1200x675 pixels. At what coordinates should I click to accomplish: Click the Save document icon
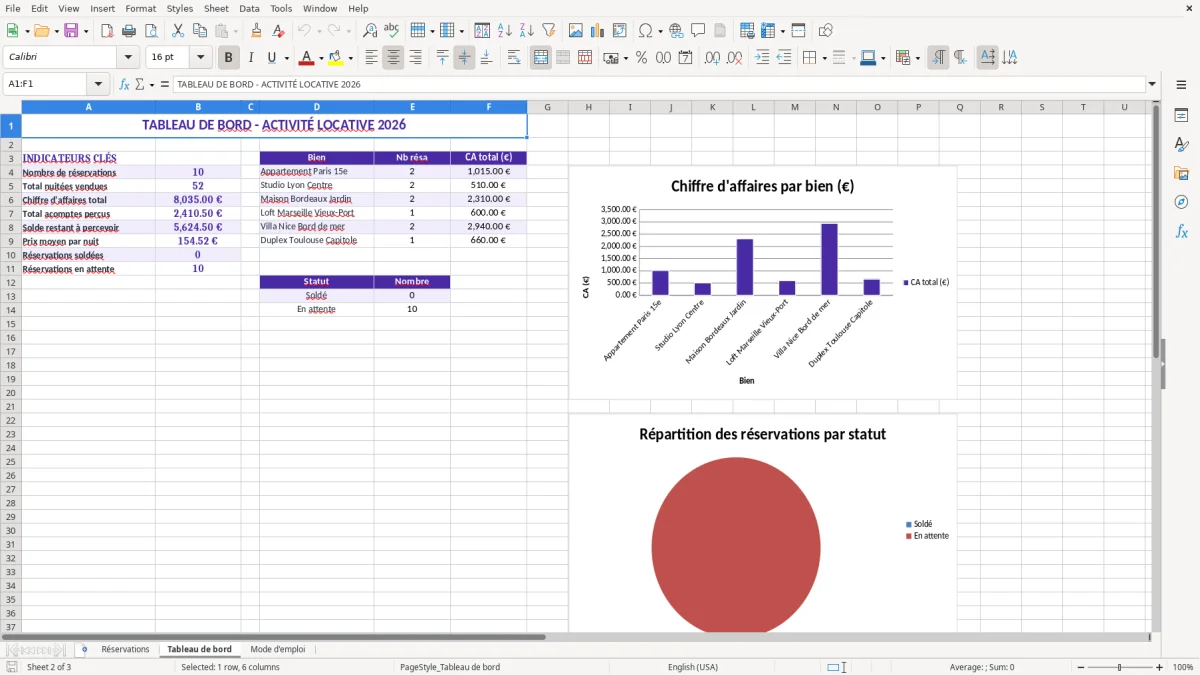pyautogui.click(x=71, y=31)
